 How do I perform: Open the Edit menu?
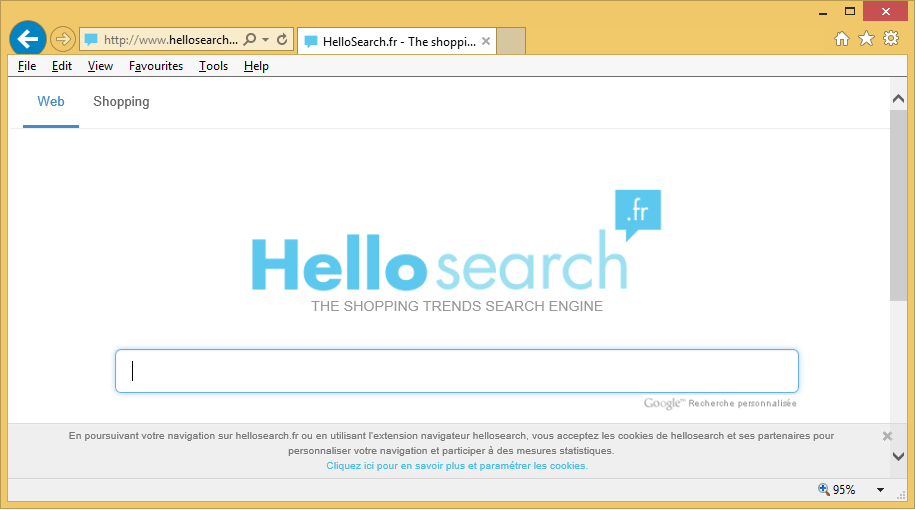point(62,66)
